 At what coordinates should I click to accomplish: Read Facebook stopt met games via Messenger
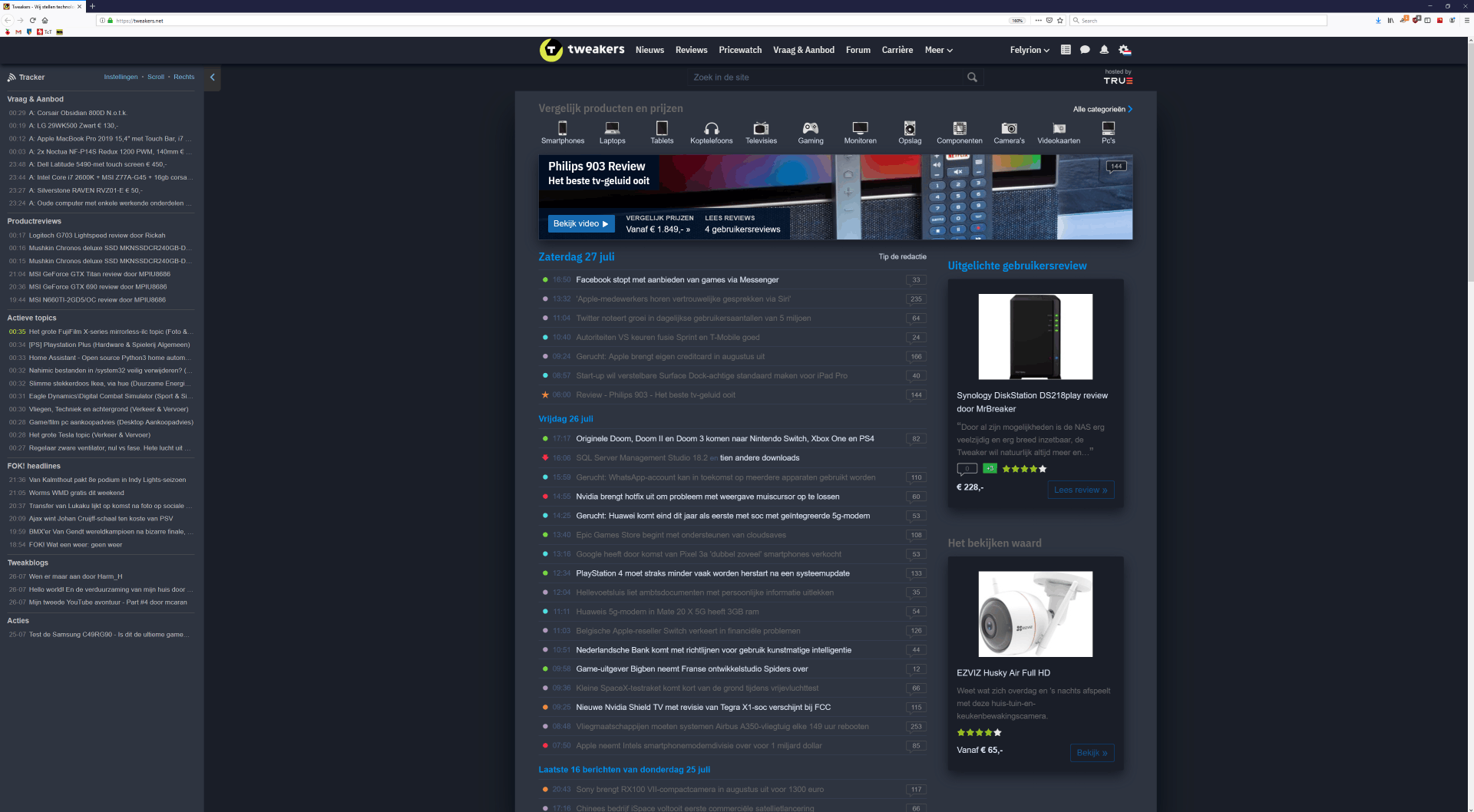click(x=677, y=280)
